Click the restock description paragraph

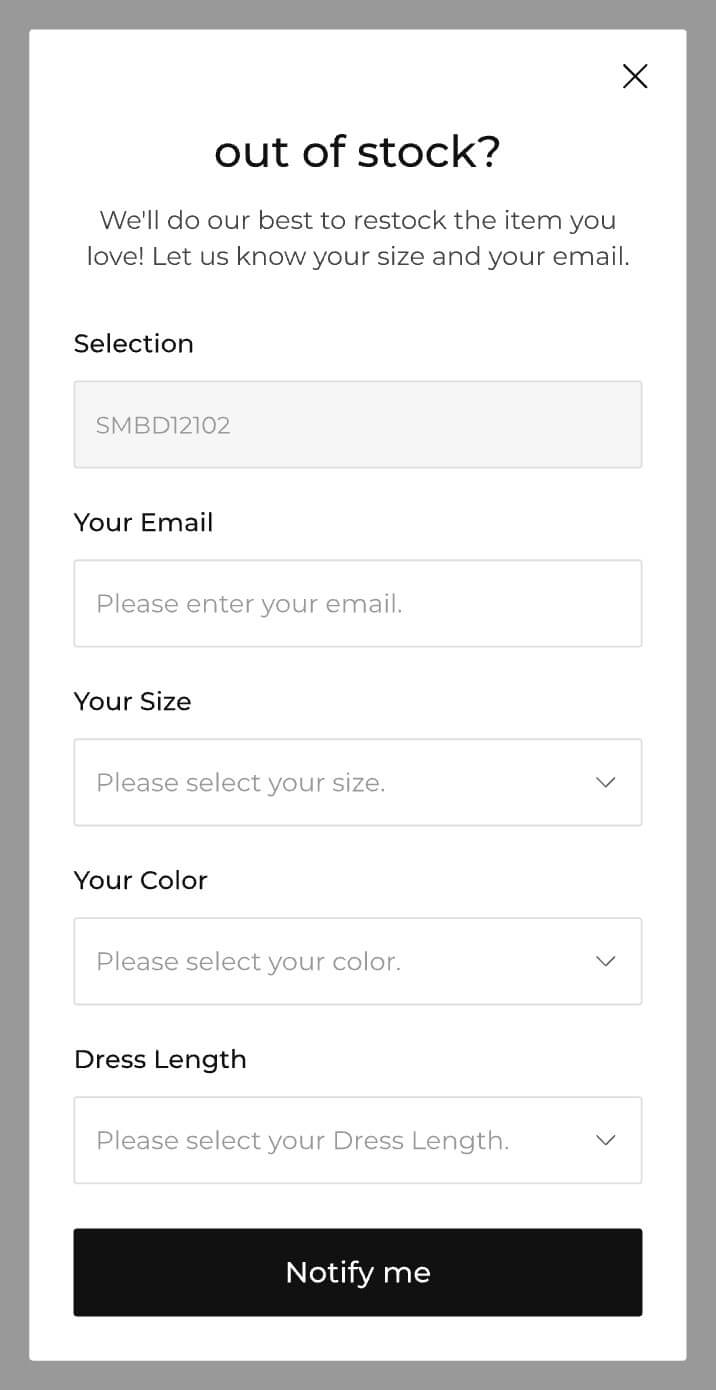pos(357,238)
